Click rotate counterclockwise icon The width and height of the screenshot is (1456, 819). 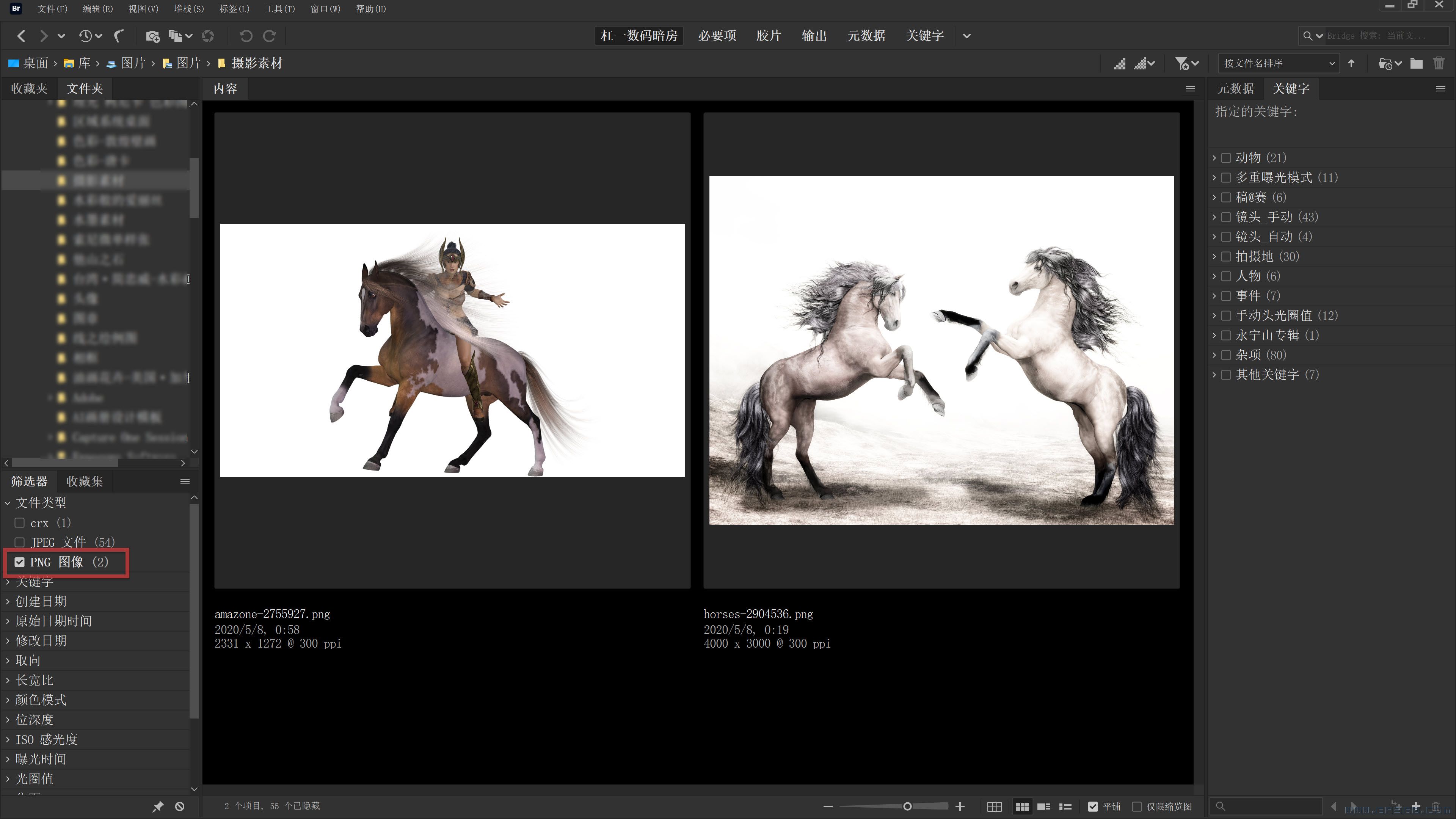245,36
